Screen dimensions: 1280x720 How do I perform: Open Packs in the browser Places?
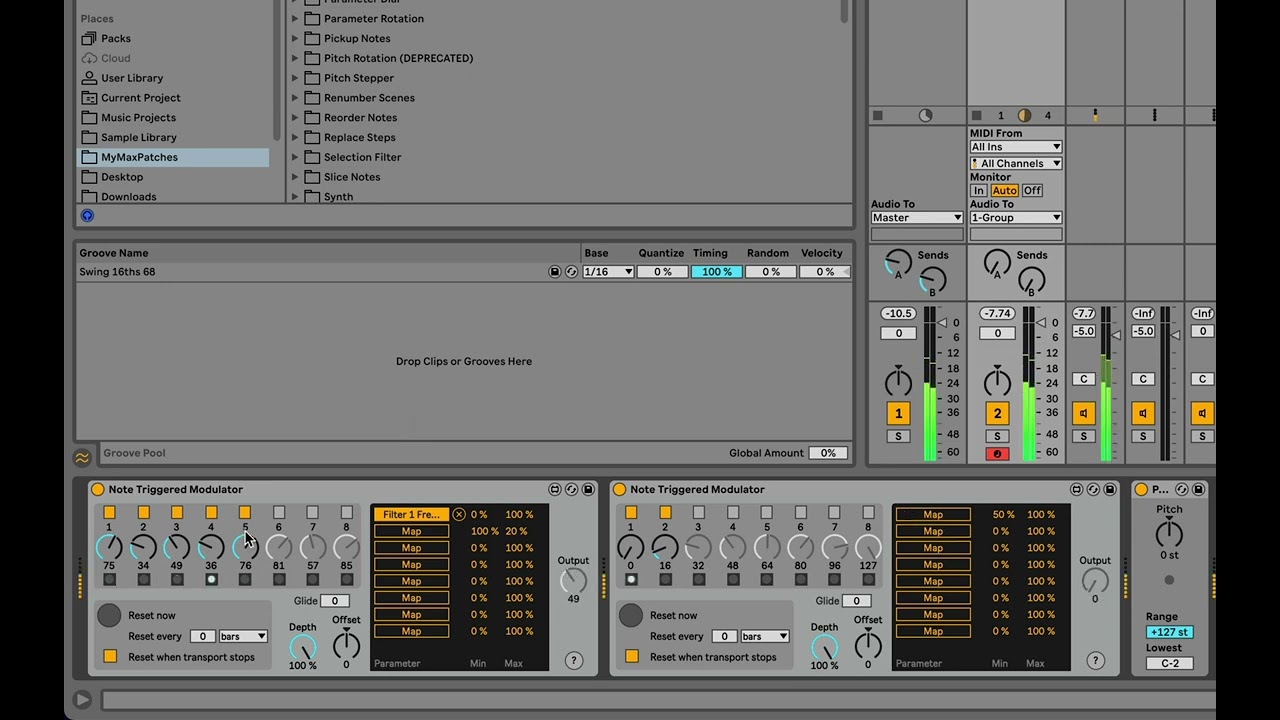[x=115, y=38]
